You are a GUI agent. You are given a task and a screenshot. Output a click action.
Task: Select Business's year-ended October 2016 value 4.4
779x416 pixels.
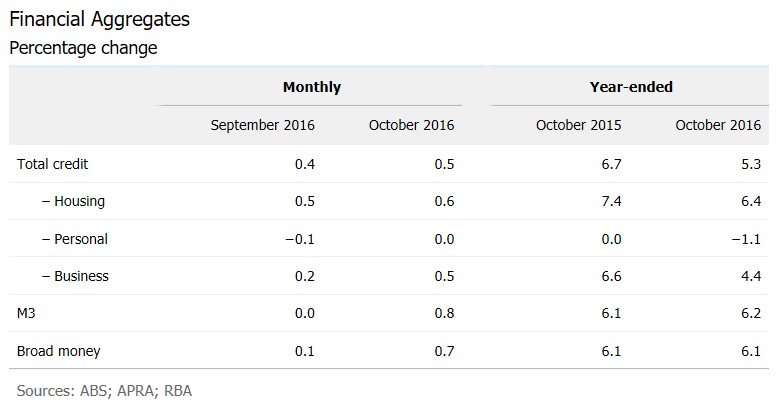point(750,276)
